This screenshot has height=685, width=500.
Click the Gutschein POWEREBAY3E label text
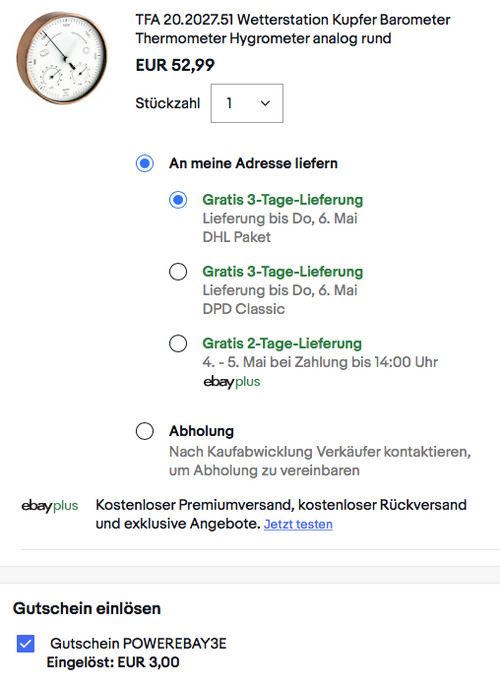click(x=138, y=643)
